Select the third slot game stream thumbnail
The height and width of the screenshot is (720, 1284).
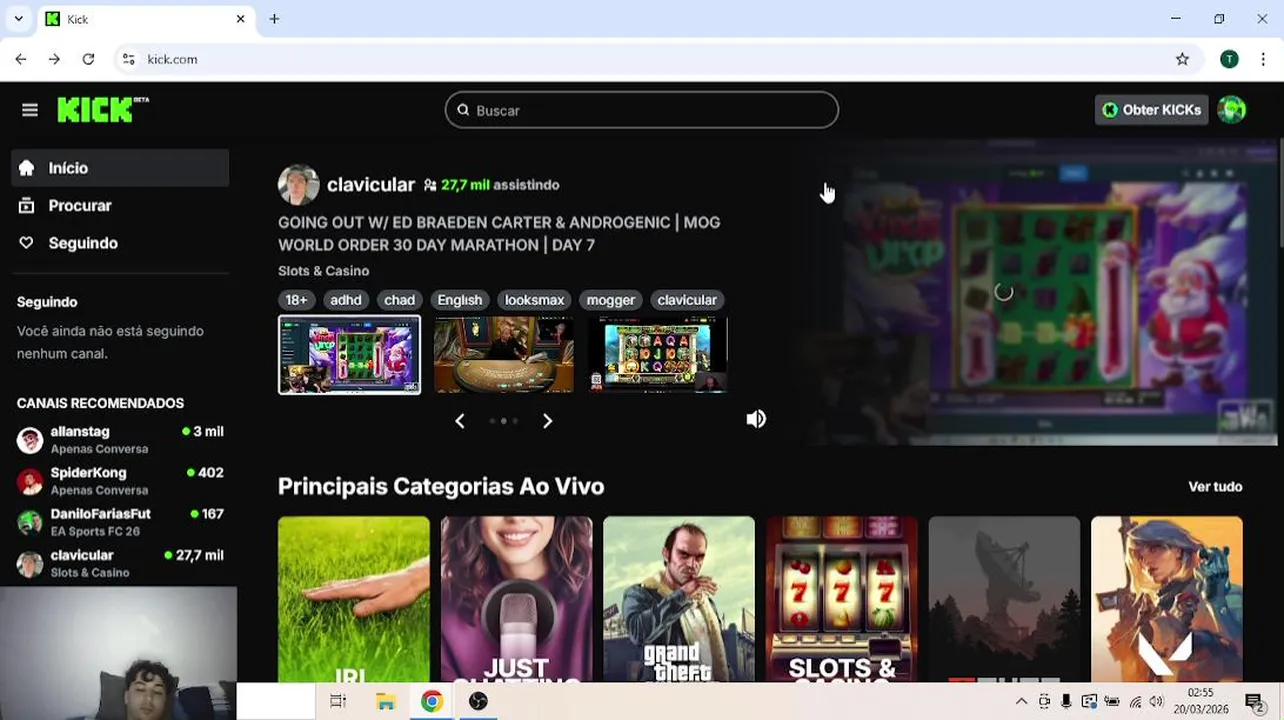658,355
